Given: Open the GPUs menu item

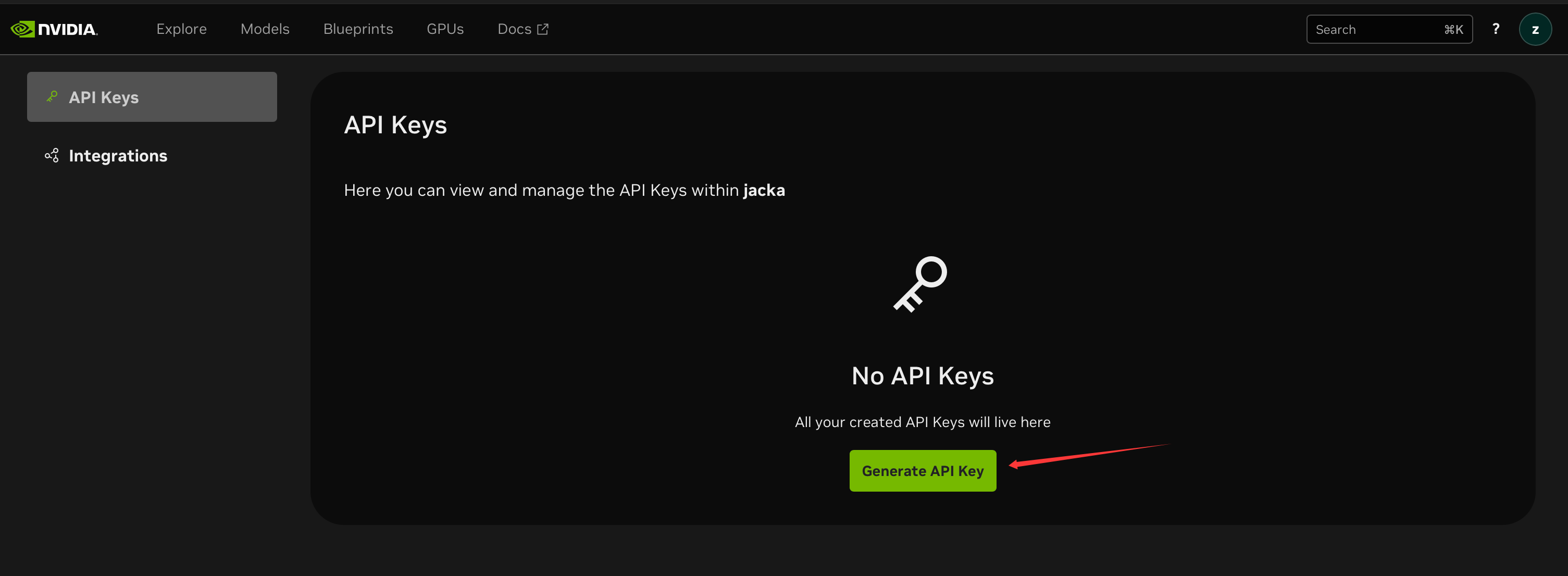Looking at the screenshot, I should tap(445, 29).
